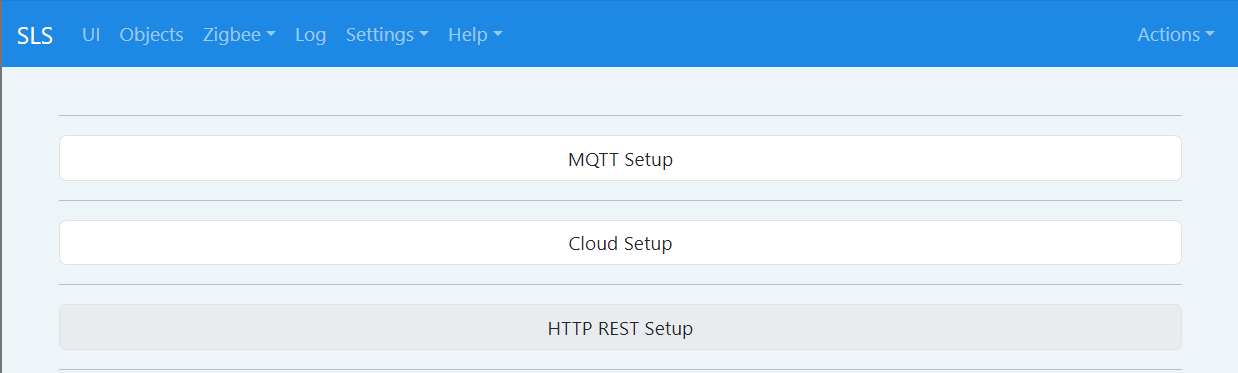Click the caret arrow beside Actions
The height and width of the screenshot is (373, 1238).
[x=1210, y=35]
